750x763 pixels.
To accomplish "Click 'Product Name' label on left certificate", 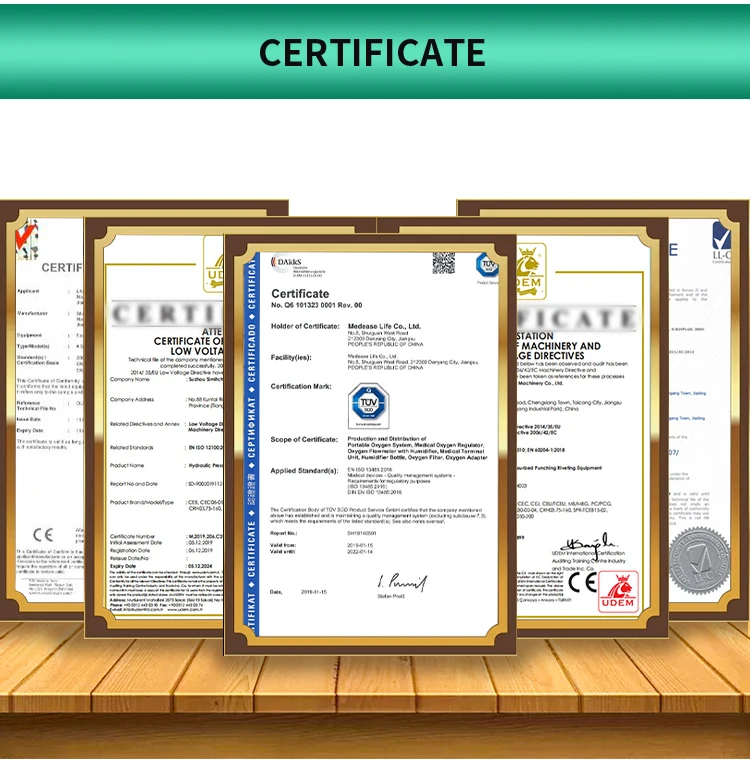I will (127, 465).
